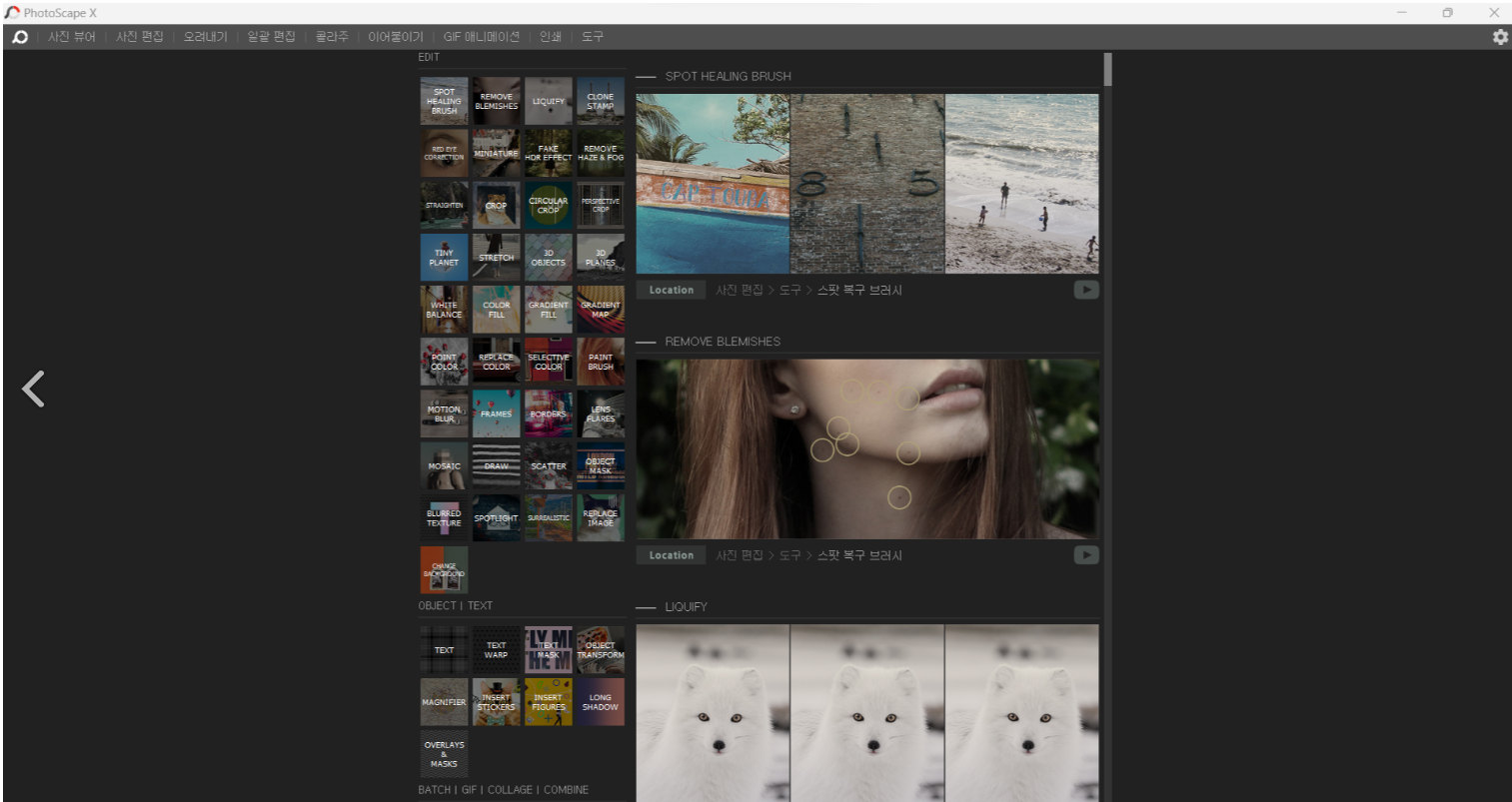Open the Object Mask tile
Image resolution: width=1512 pixels, height=802 pixels.
pos(600,466)
